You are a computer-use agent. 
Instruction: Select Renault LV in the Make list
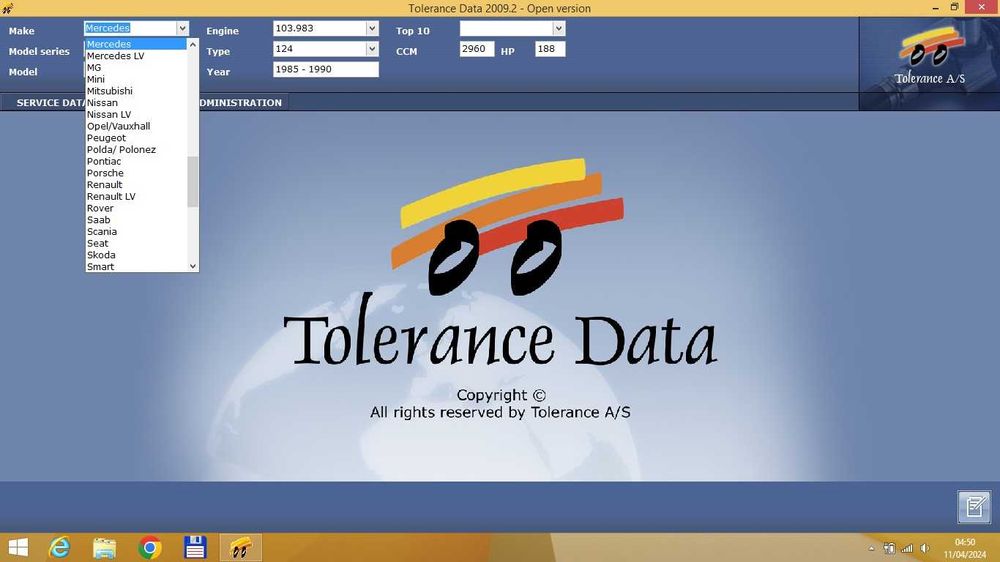coord(136,196)
